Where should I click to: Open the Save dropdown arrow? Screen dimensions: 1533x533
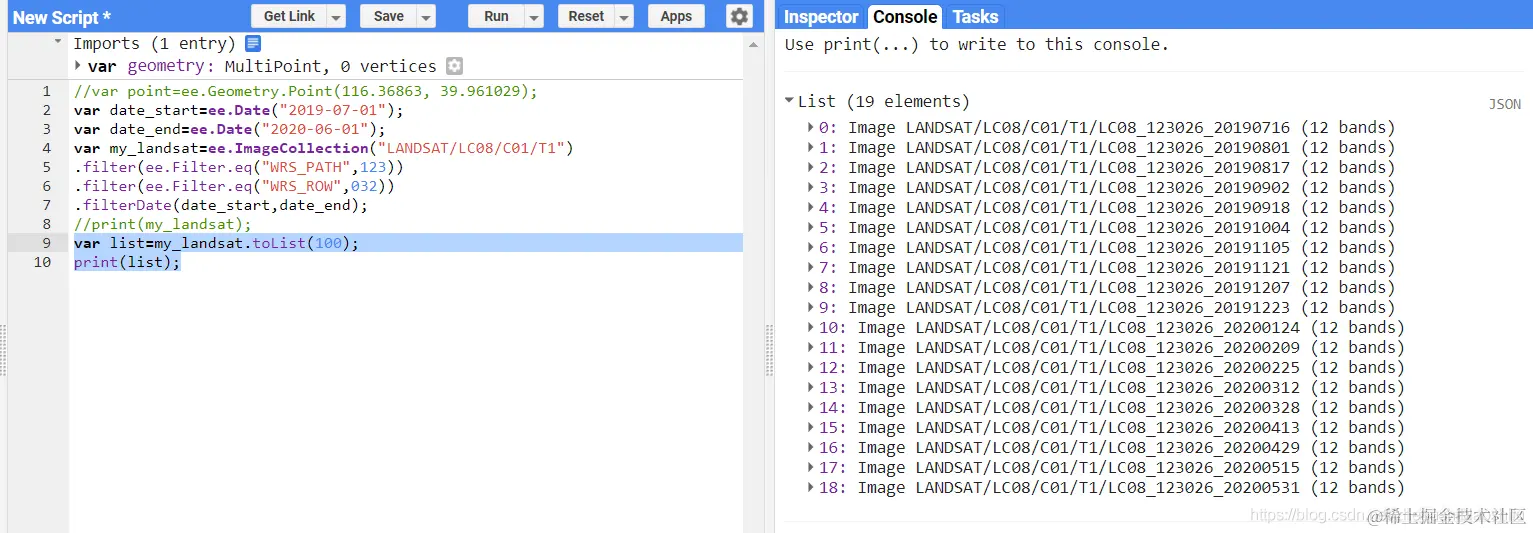click(x=426, y=16)
